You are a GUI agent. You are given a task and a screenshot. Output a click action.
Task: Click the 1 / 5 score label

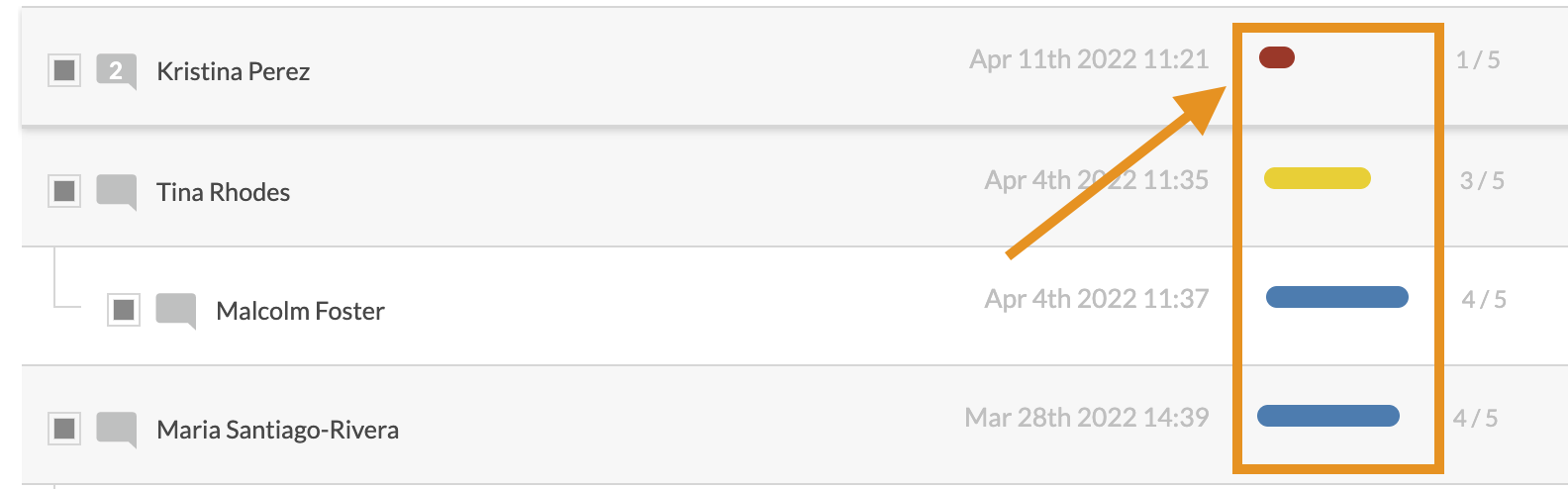coord(1478,60)
